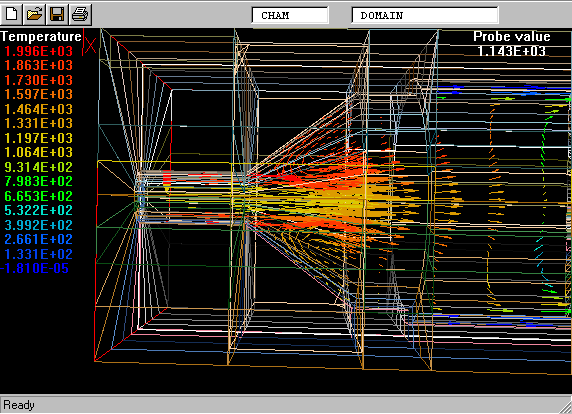Click the 1.197E+03 yellow legend value
Image resolution: width=572 pixels, height=414 pixels.
pos(38,138)
